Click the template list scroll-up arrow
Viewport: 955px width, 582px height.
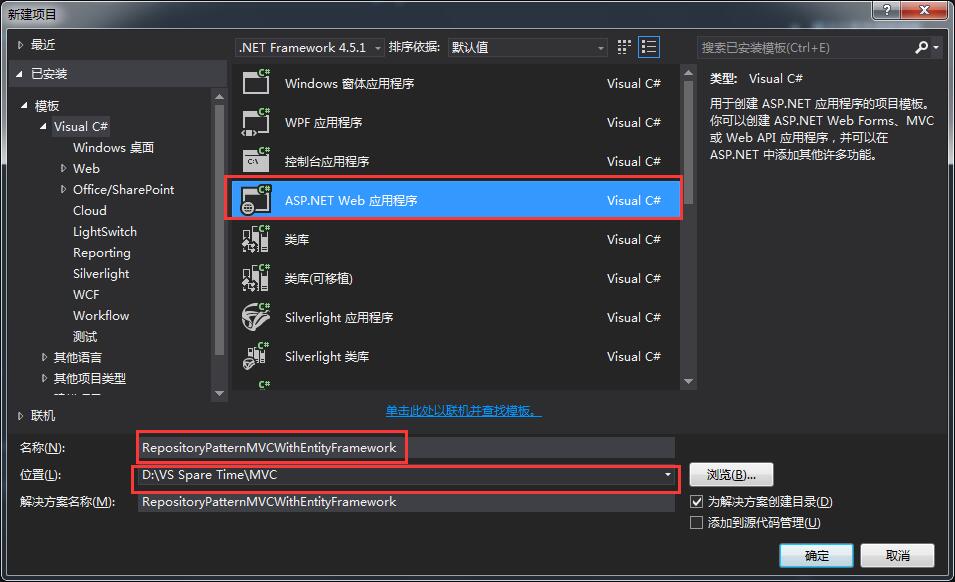[688, 73]
